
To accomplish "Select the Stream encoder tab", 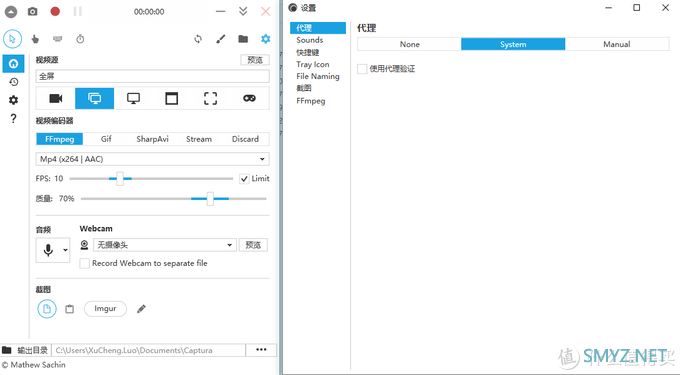I will [199, 139].
